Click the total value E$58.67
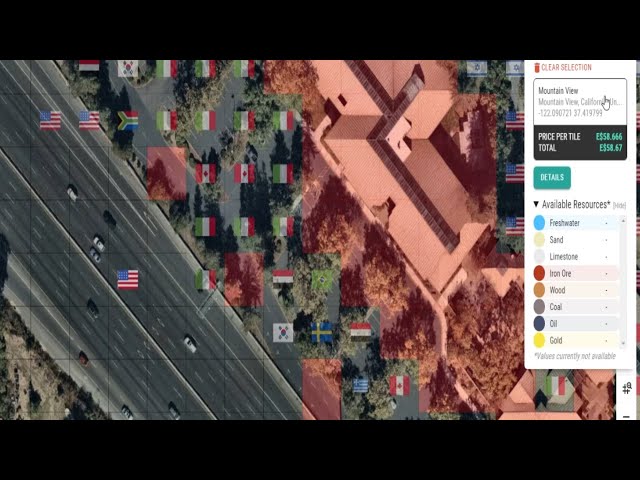Screen dimensions: 640x480 coord(611,148)
